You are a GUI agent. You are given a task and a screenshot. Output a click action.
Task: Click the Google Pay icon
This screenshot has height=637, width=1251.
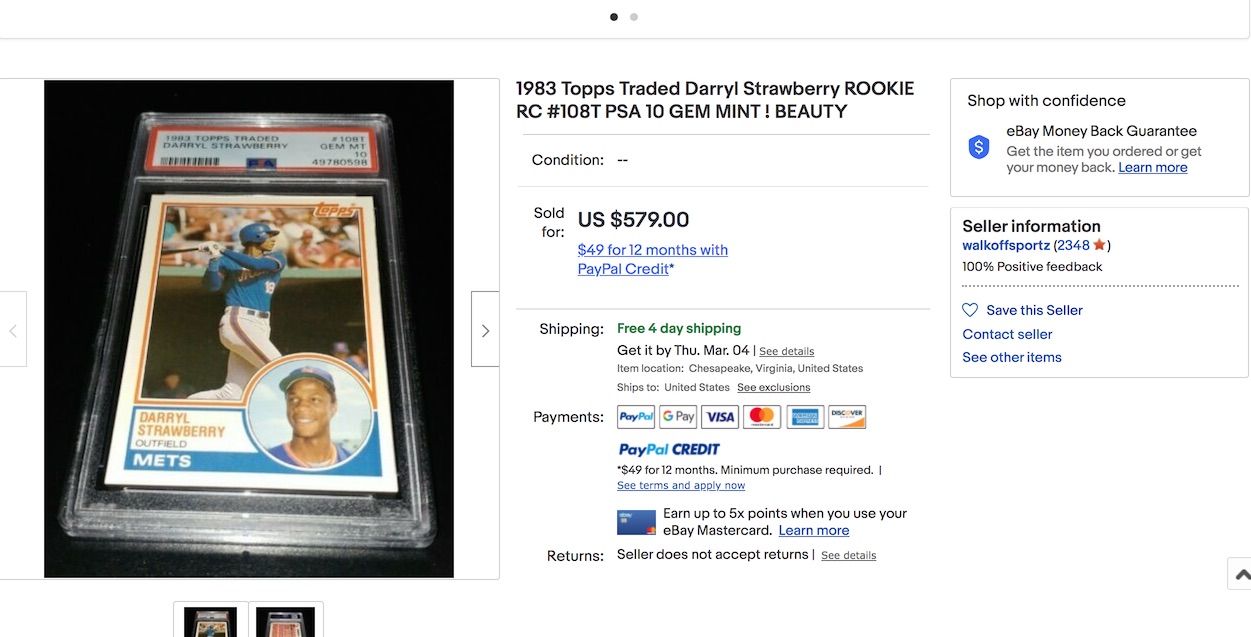pos(678,417)
